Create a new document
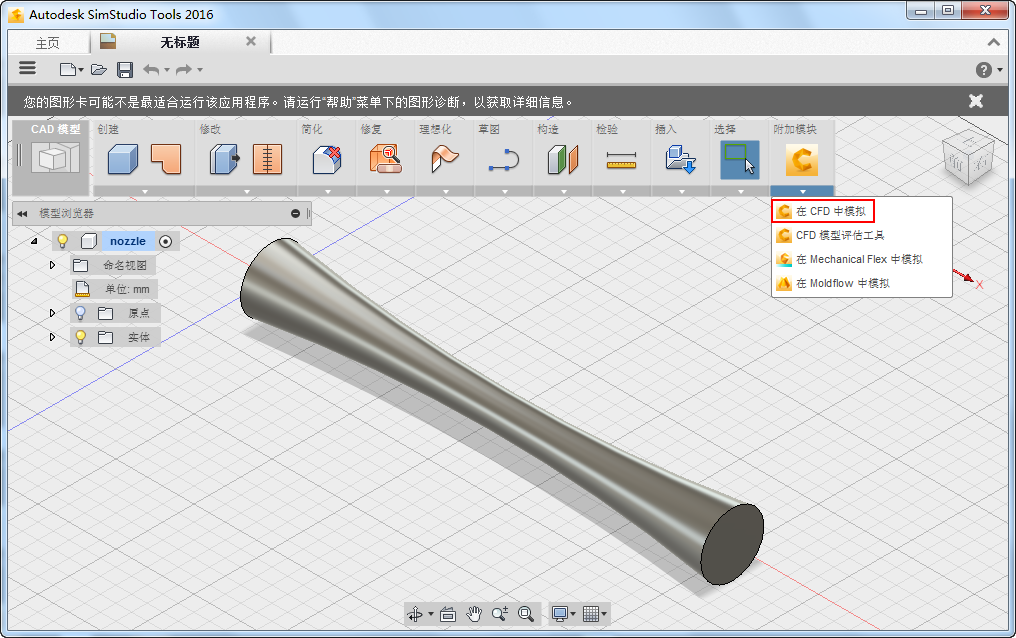The image size is (1016, 638). (67, 69)
